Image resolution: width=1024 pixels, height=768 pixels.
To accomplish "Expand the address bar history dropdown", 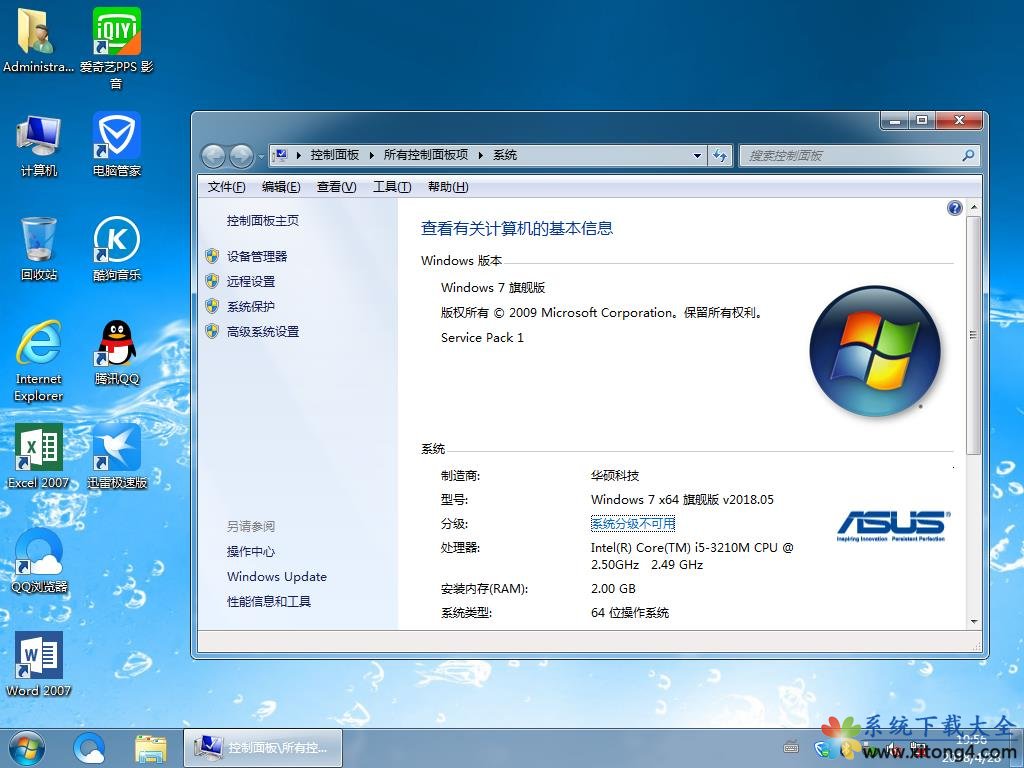I will pyautogui.click(x=697, y=155).
